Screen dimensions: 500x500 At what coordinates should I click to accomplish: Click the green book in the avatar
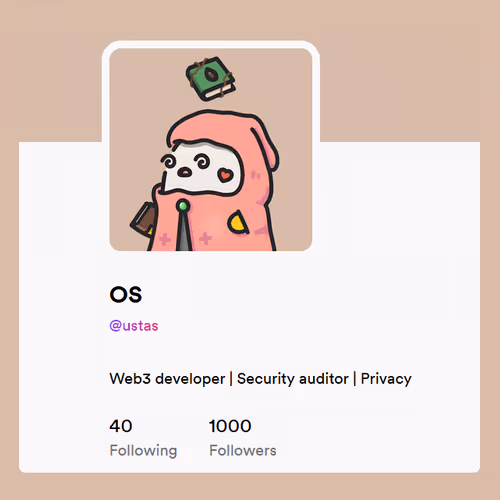pyautogui.click(x=211, y=79)
